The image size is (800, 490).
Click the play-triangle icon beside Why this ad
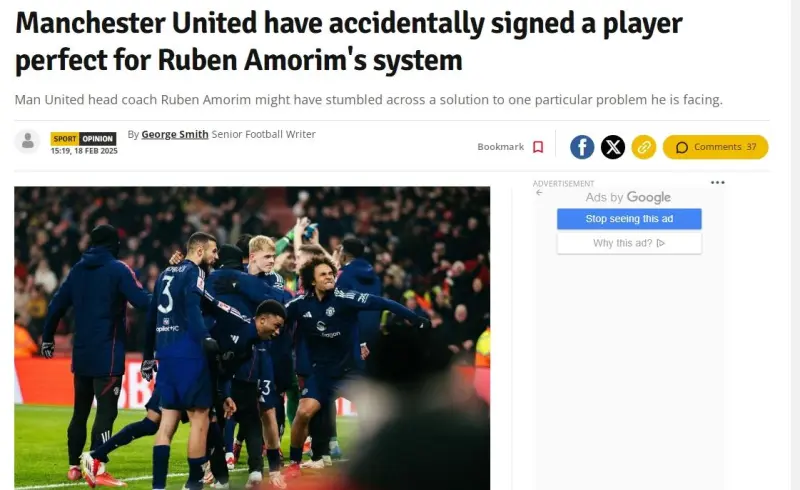(x=661, y=243)
